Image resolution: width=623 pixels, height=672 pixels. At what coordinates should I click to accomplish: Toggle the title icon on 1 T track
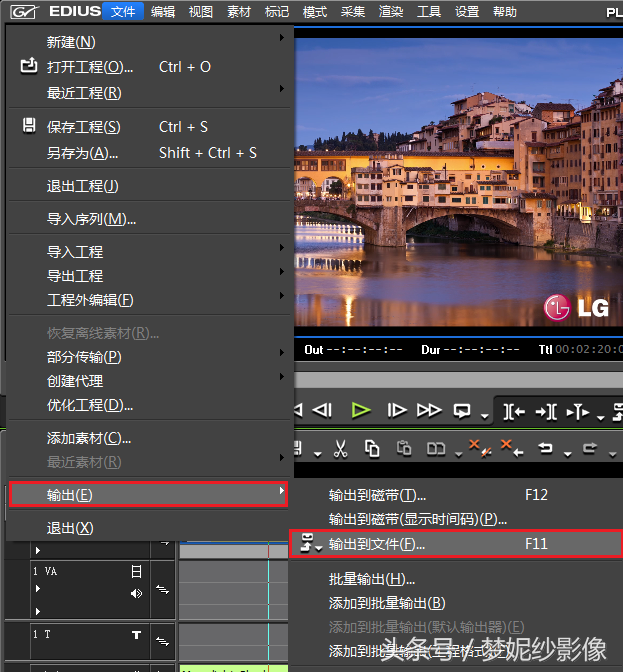click(x=136, y=635)
